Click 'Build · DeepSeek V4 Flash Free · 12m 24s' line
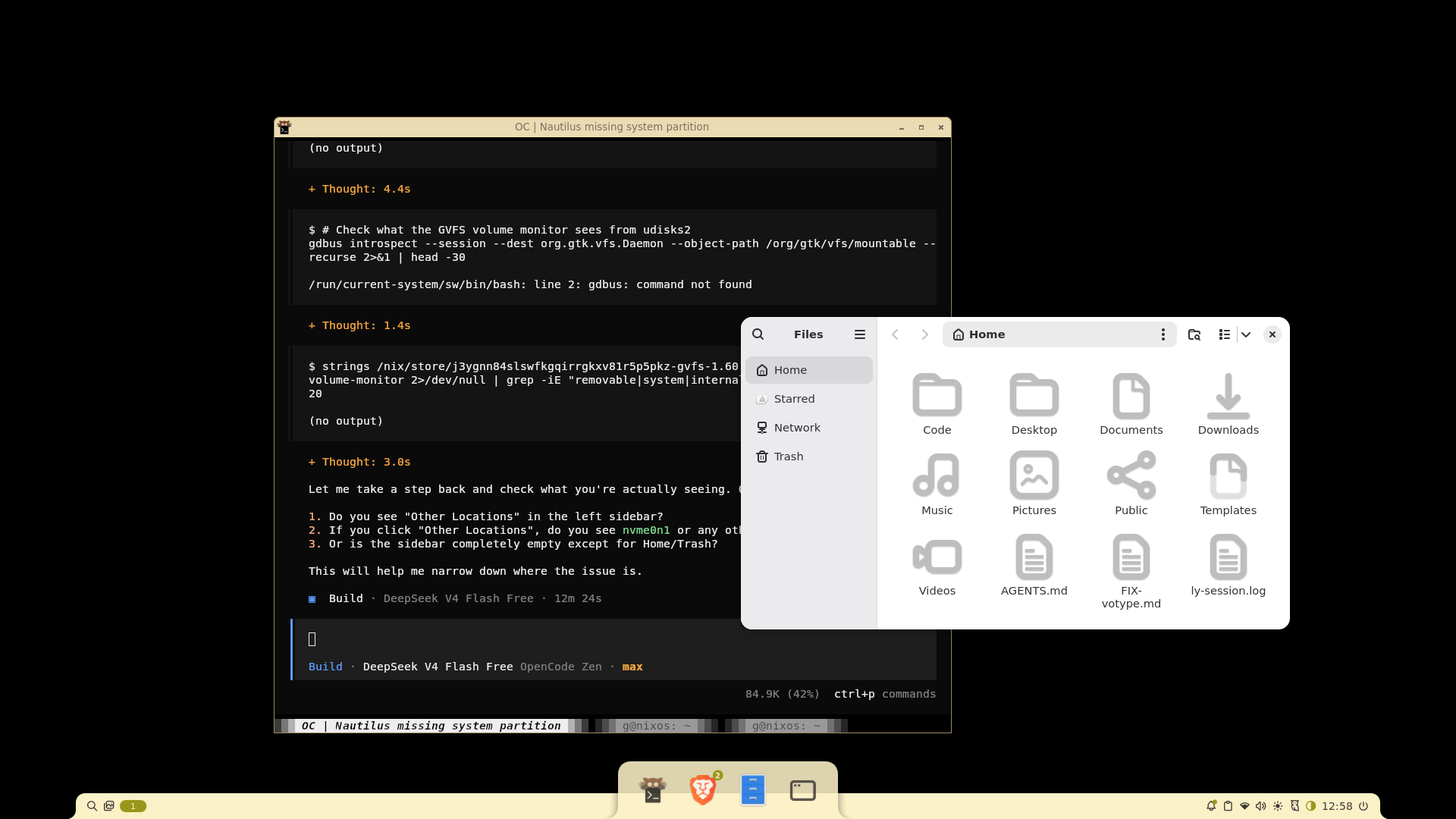 pyautogui.click(x=455, y=598)
